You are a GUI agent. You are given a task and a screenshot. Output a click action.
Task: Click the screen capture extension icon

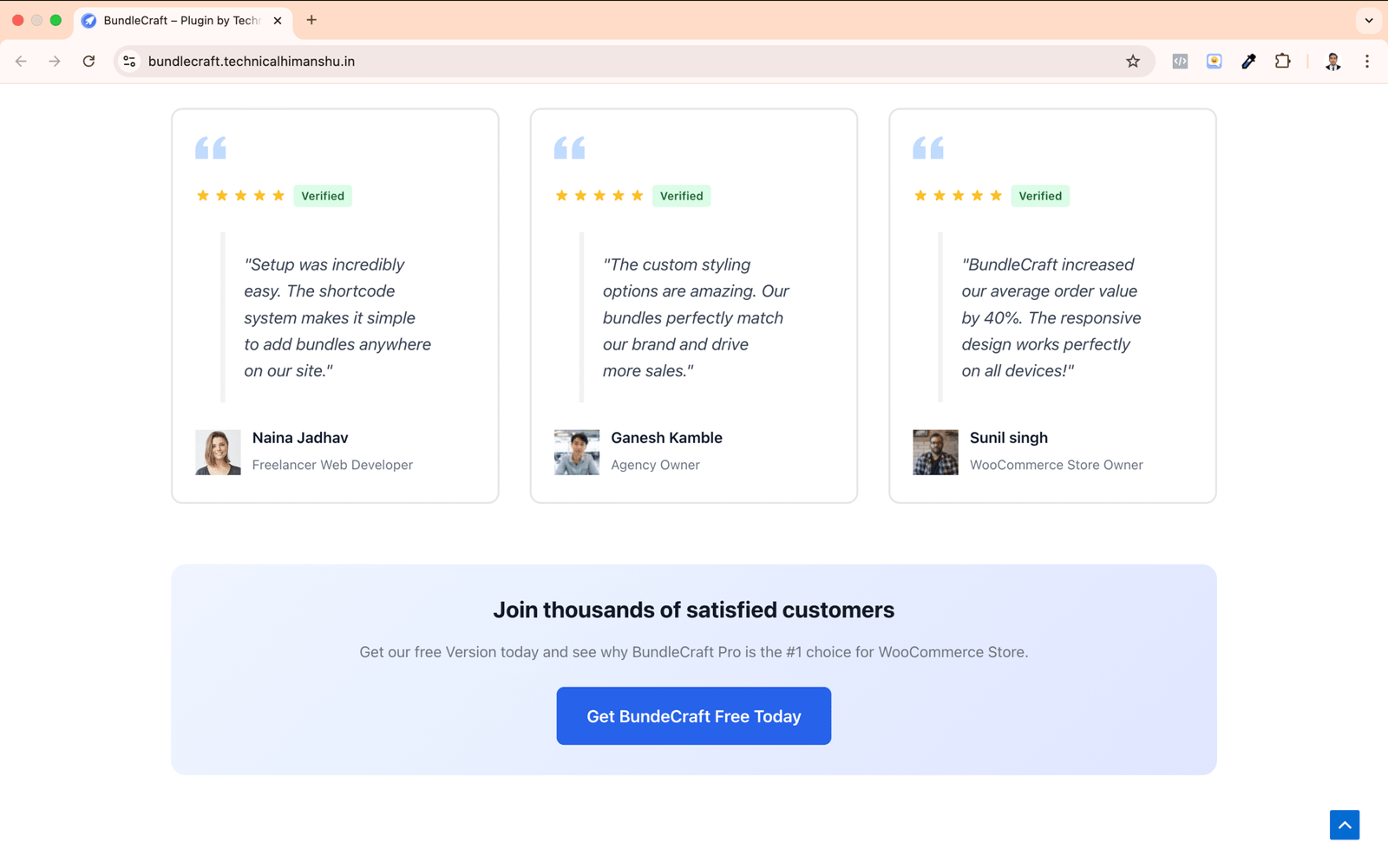pyautogui.click(x=1214, y=62)
